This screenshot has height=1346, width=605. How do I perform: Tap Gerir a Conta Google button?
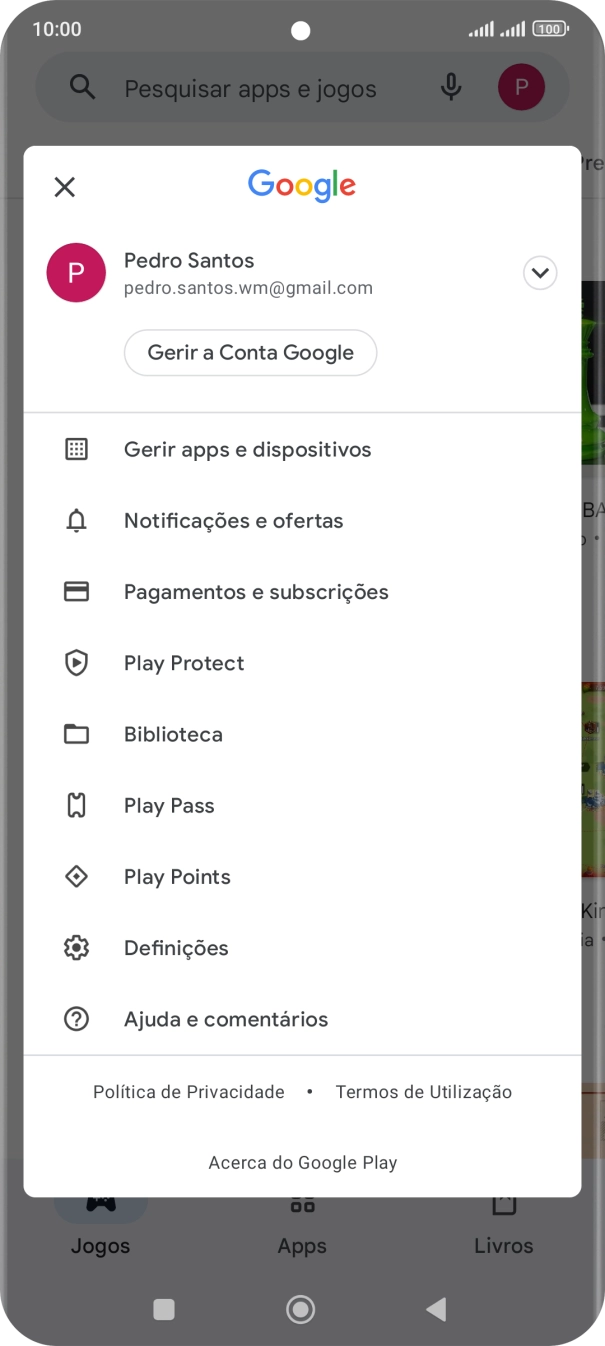point(250,352)
